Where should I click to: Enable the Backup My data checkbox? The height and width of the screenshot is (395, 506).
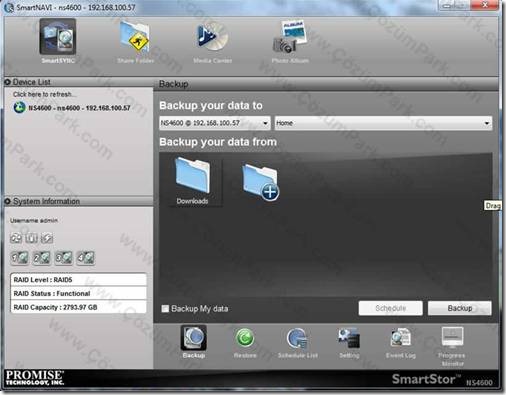[165, 309]
